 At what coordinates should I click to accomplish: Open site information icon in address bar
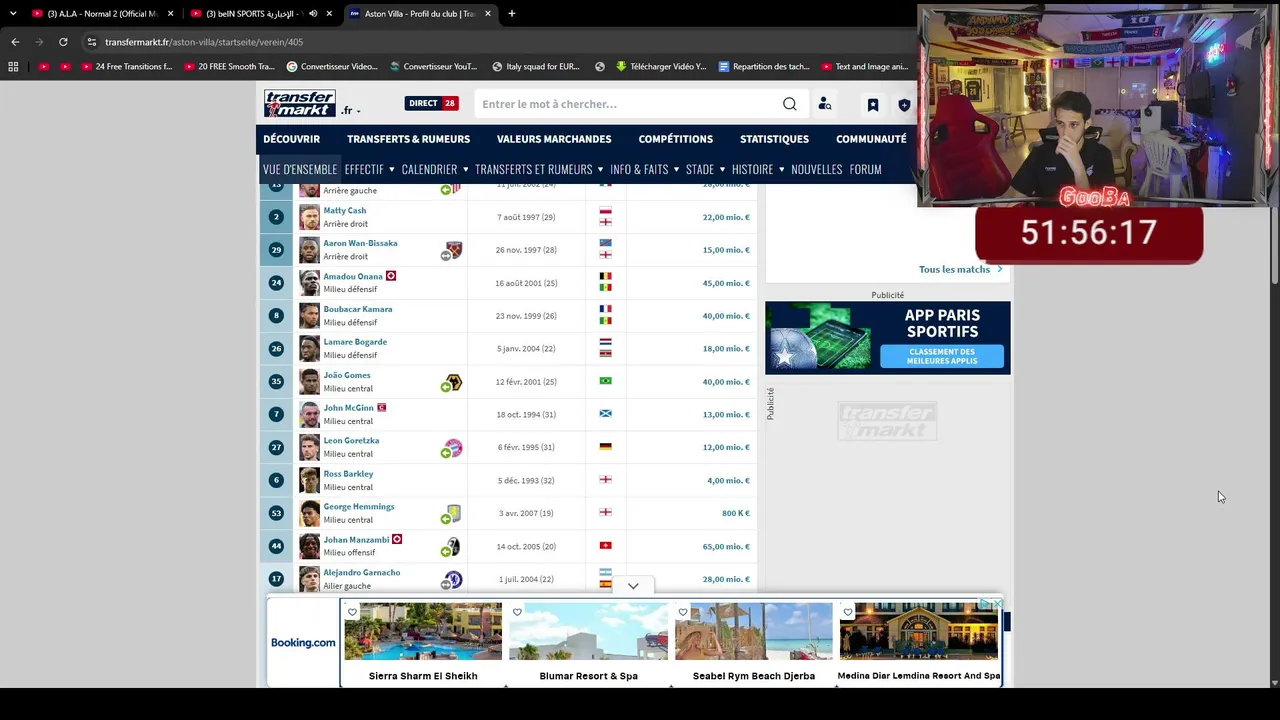tap(91, 42)
